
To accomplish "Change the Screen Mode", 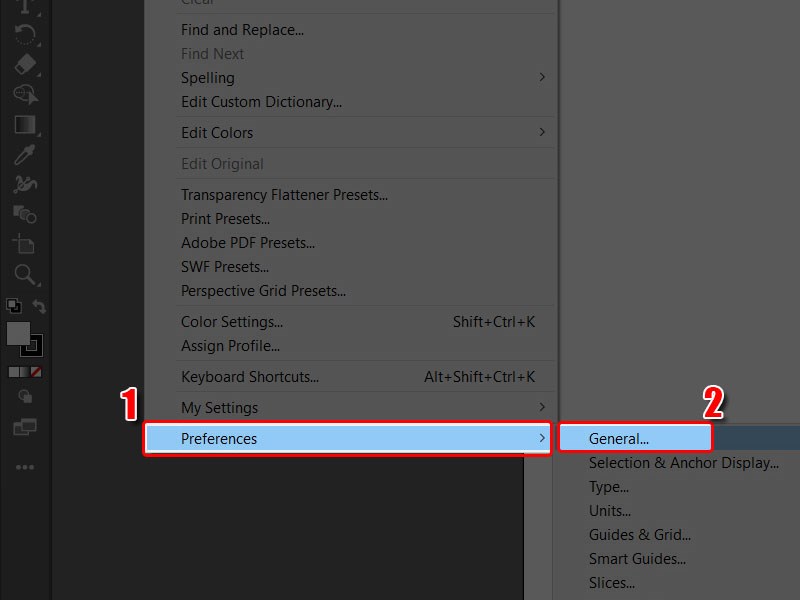I will point(25,427).
